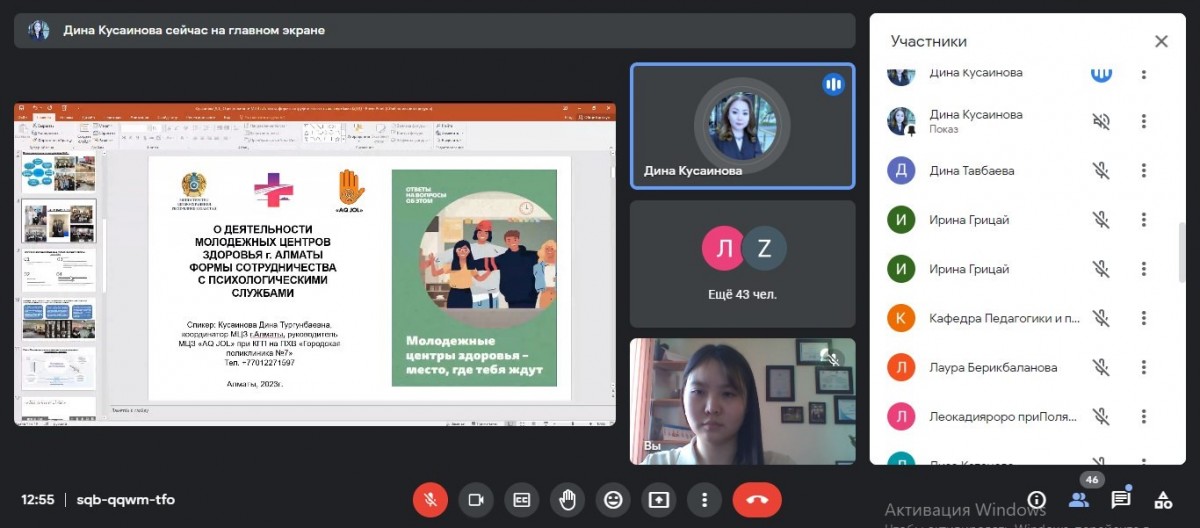The image size is (1200, 528).
Task: Raise your hand in the meeting
Action: pyautogui.click(x=567, y=500)
